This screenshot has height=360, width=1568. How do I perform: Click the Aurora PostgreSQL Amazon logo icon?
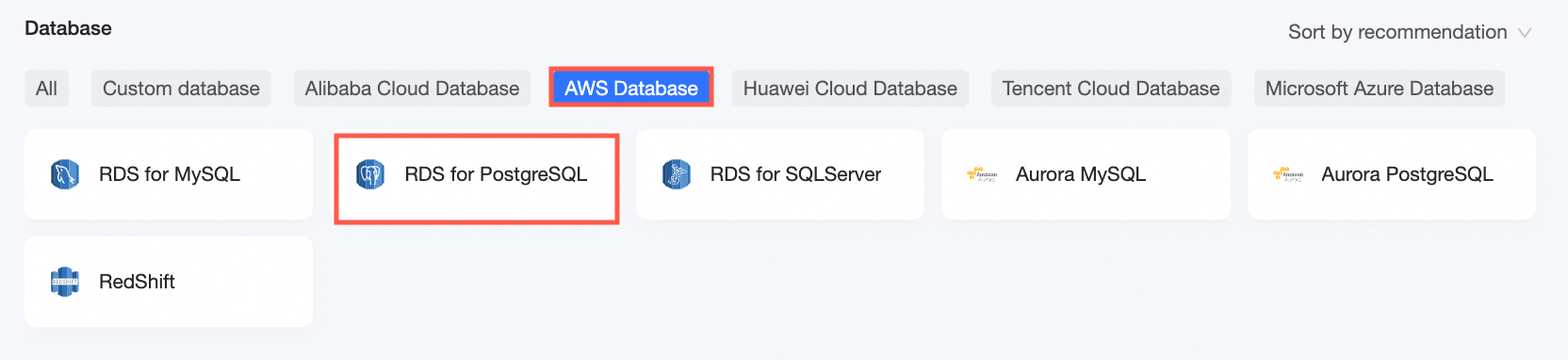point(1287,174)
